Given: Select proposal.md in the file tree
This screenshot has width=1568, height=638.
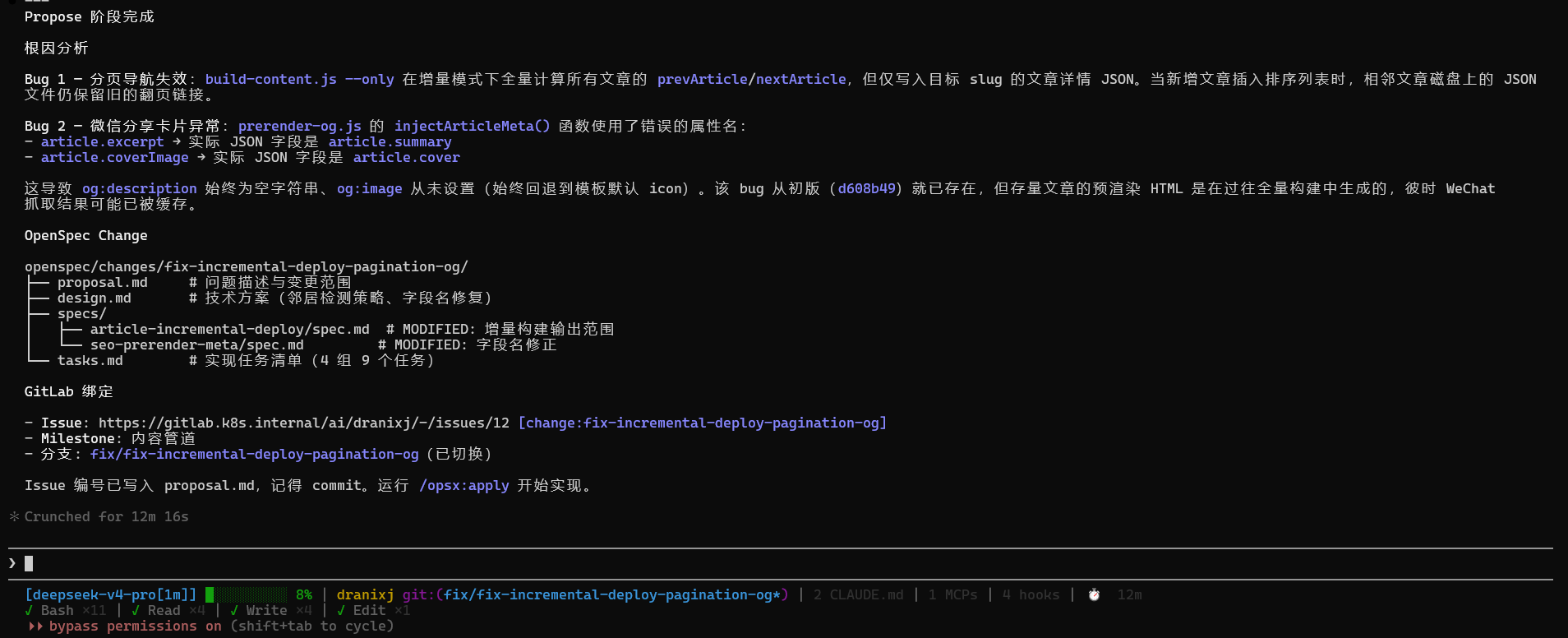Looking at the screenshot, I should 103,282.
